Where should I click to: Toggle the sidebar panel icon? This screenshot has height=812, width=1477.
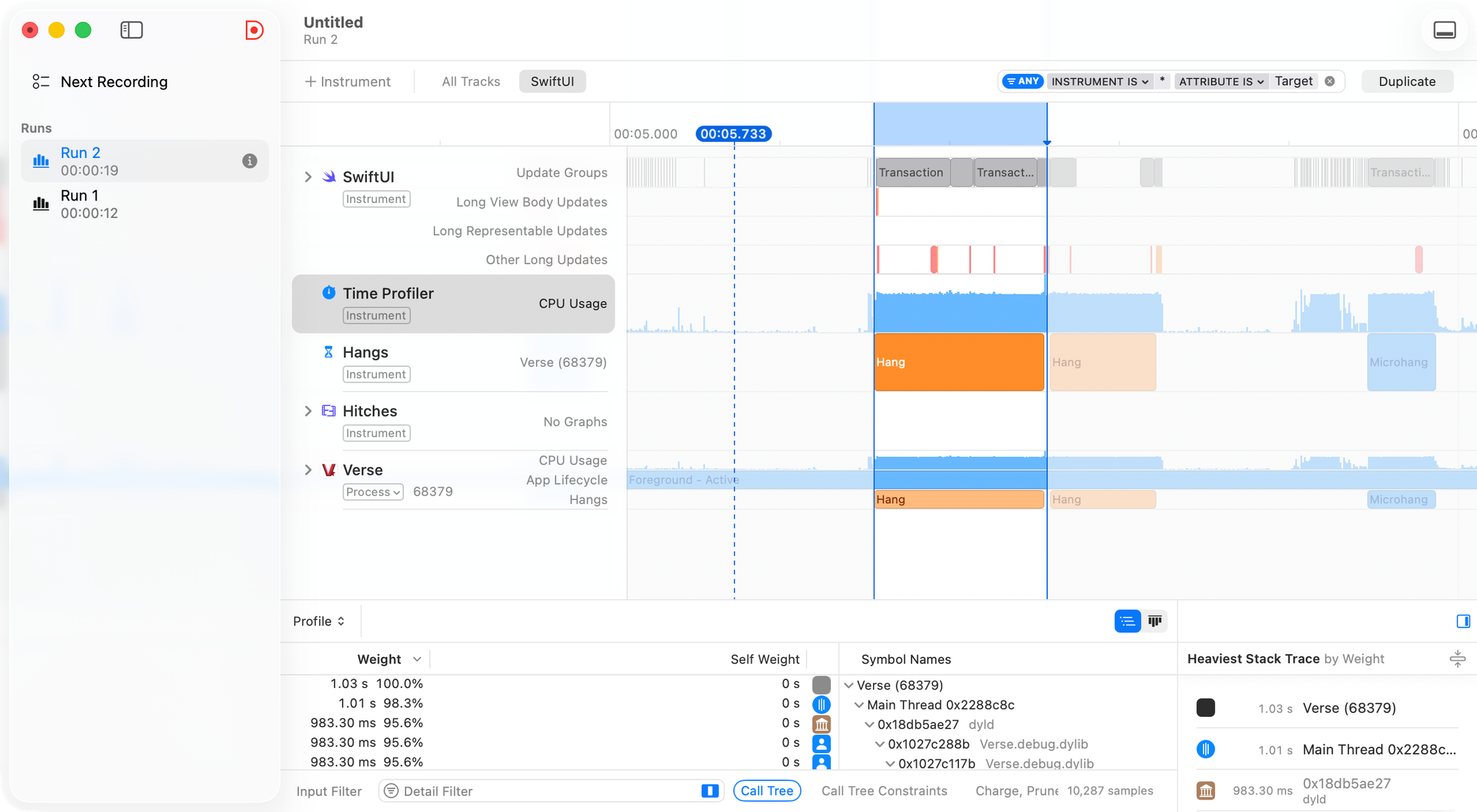click(x=131, y=30)
